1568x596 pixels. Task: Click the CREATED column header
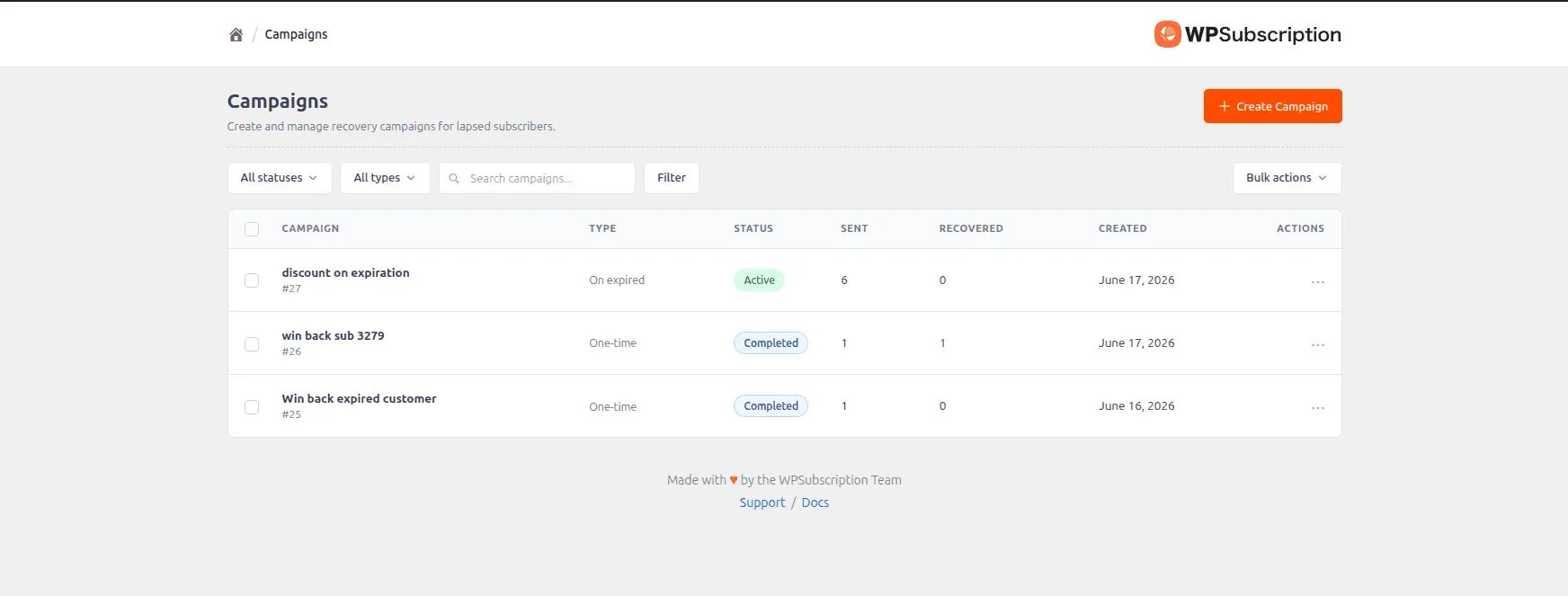pos(1122,228)
